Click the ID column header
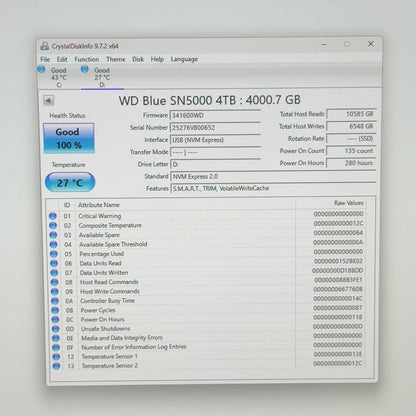 pos(67,205)
